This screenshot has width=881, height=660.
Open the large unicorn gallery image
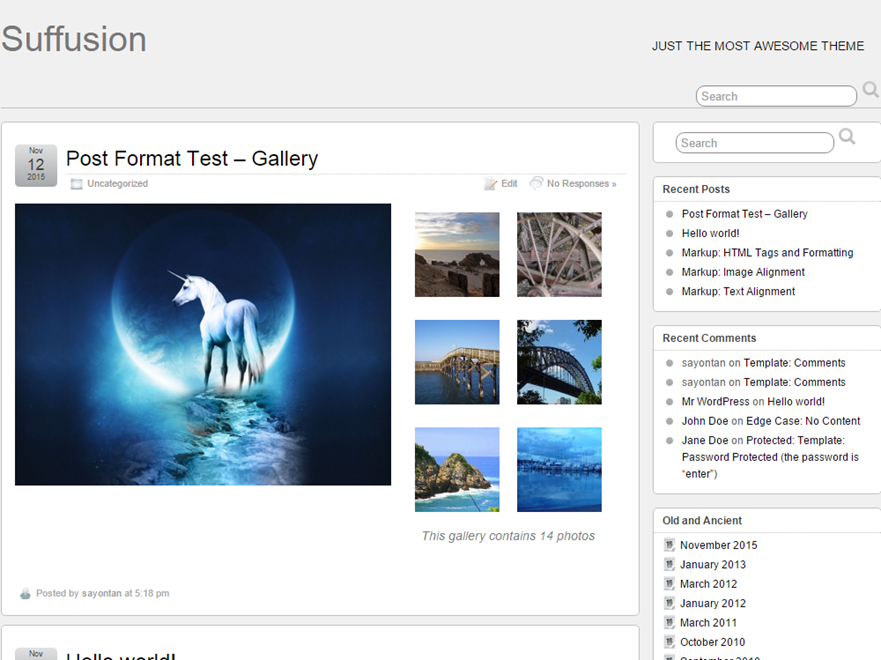[x=203, y=345]
